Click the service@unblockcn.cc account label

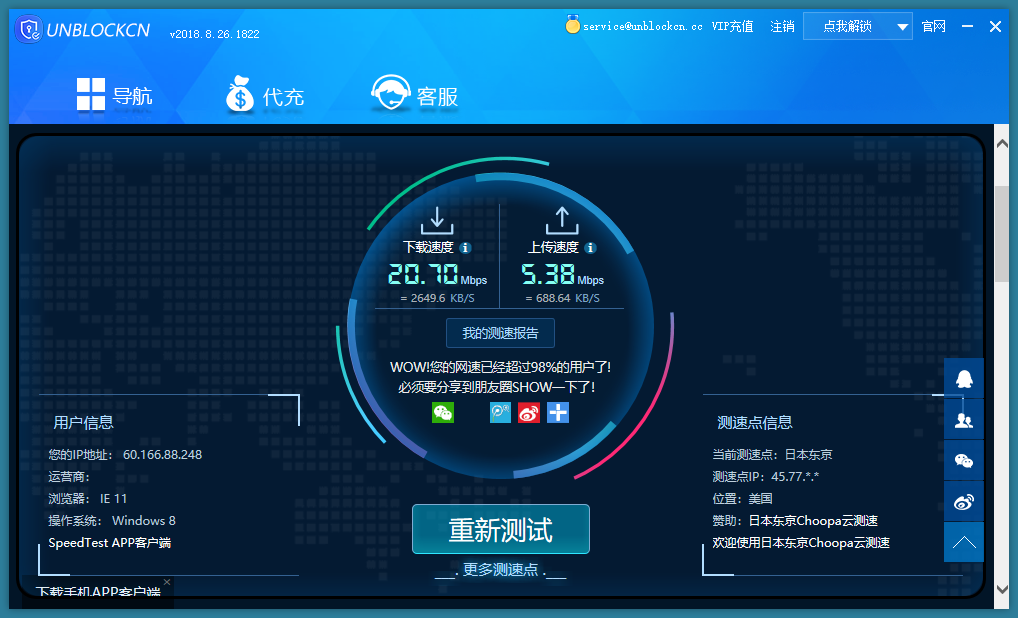(643, 27)
